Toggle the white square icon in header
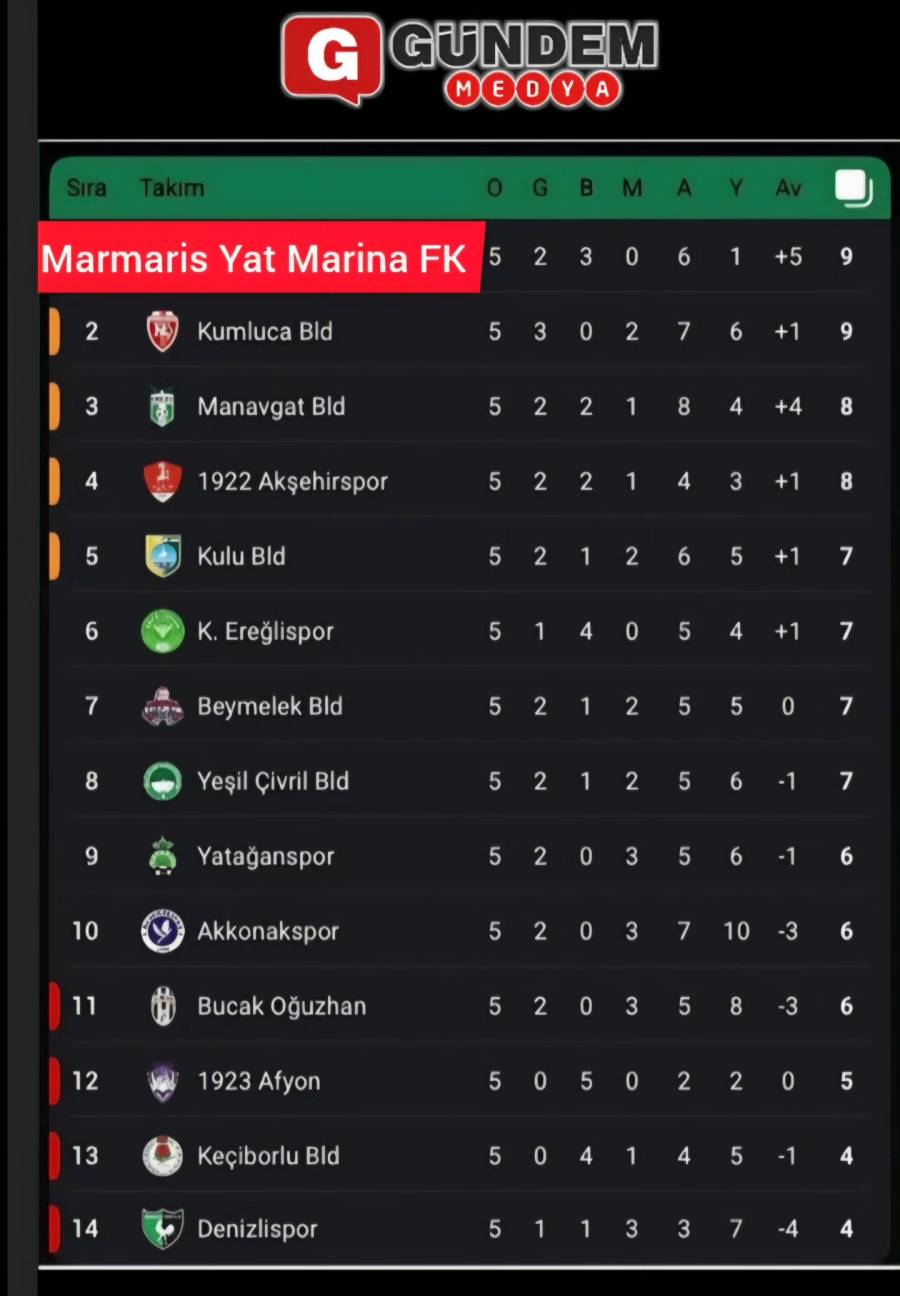This screenshot has width=900, height=1296. [852, 188]
